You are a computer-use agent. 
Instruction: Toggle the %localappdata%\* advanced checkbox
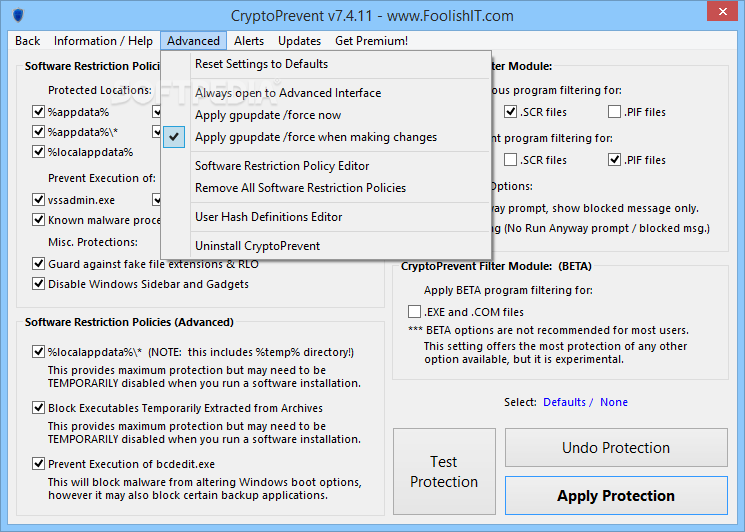(x=38, y=352)
